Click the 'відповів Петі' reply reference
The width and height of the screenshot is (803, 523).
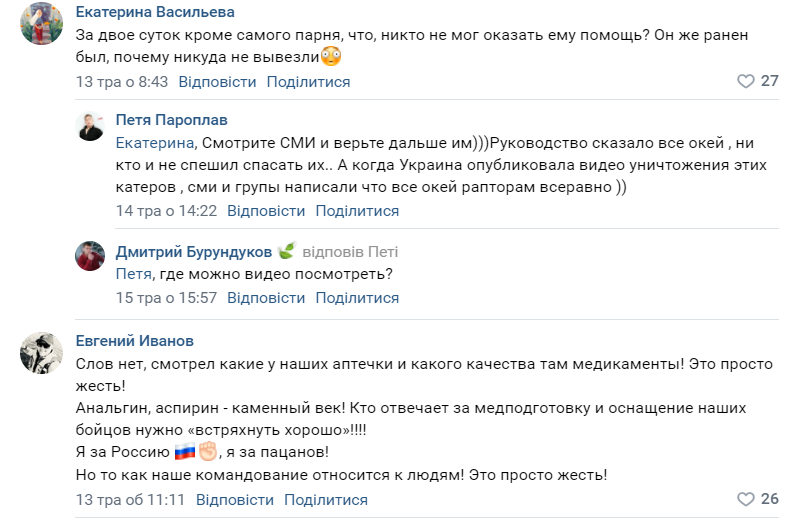tap(350, 251)
